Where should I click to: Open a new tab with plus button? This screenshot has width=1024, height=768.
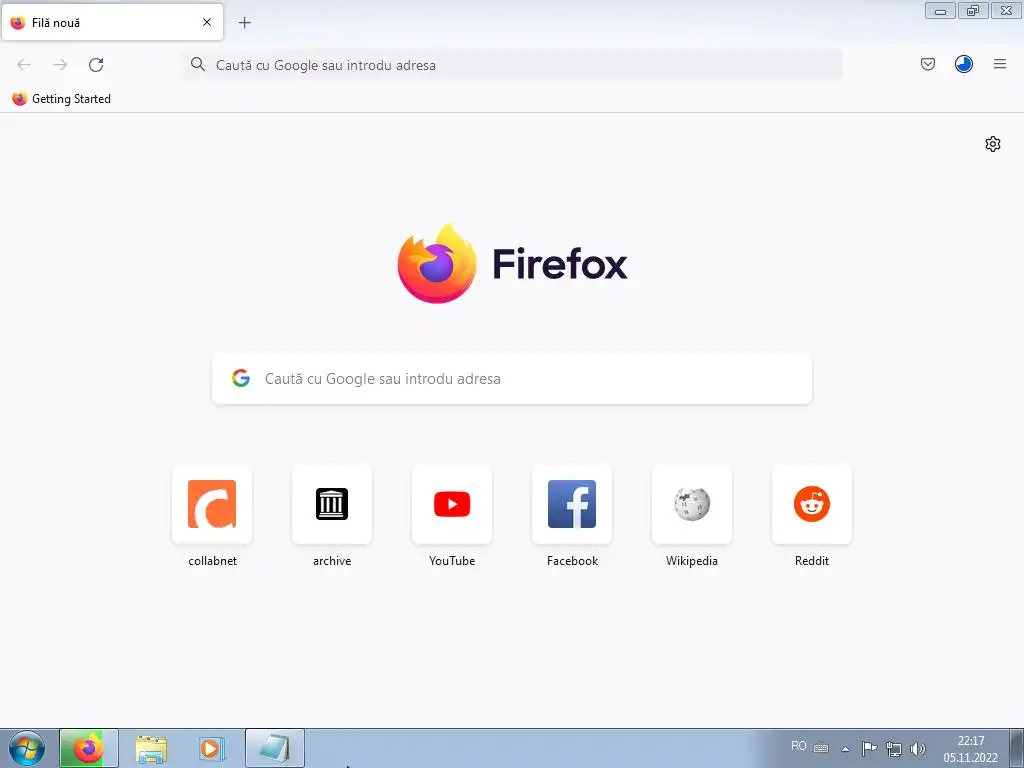point(244,23)
